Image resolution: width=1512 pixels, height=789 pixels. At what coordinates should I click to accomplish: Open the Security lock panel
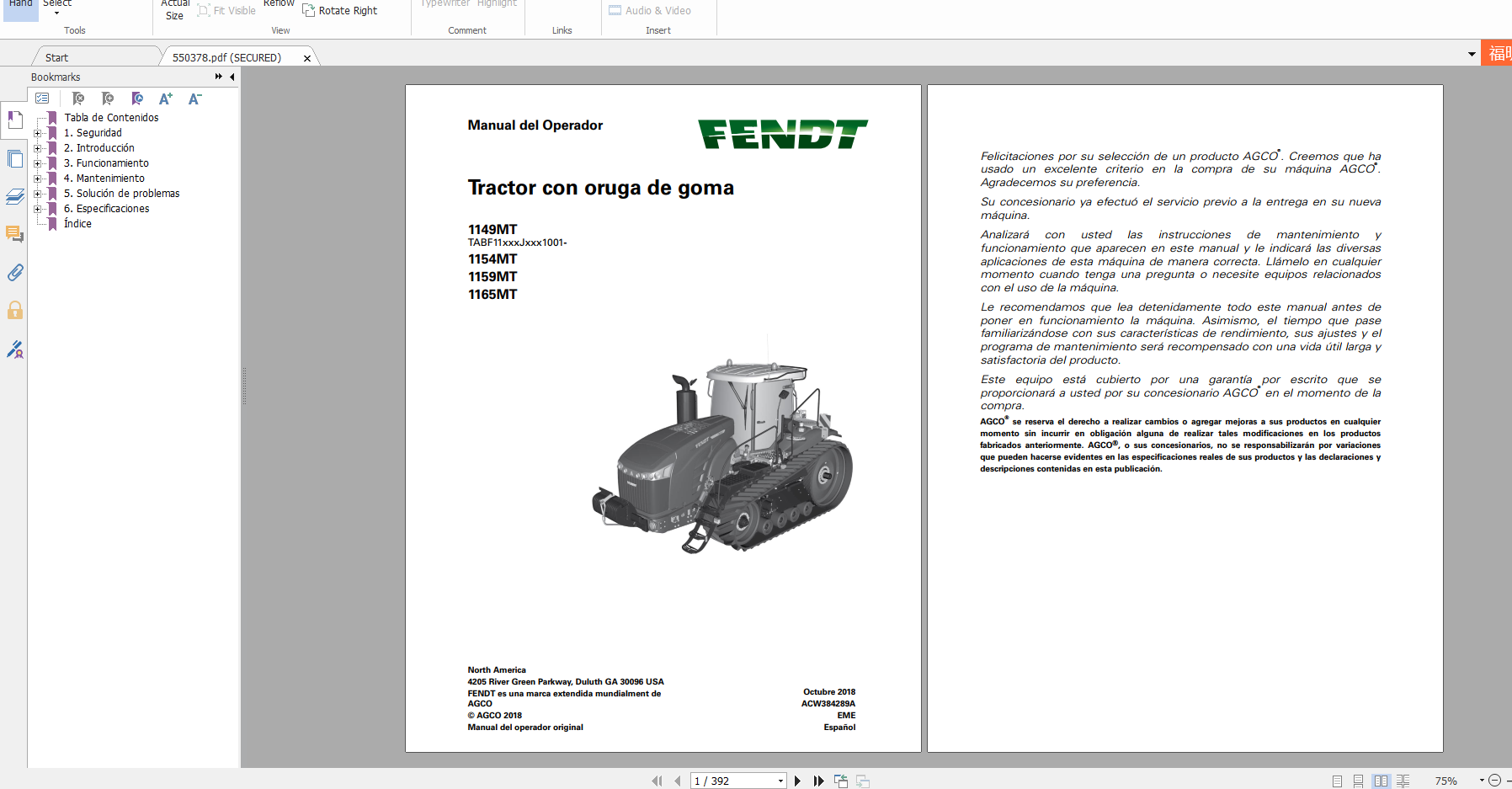pyautogui.click(x=15, y=311)
